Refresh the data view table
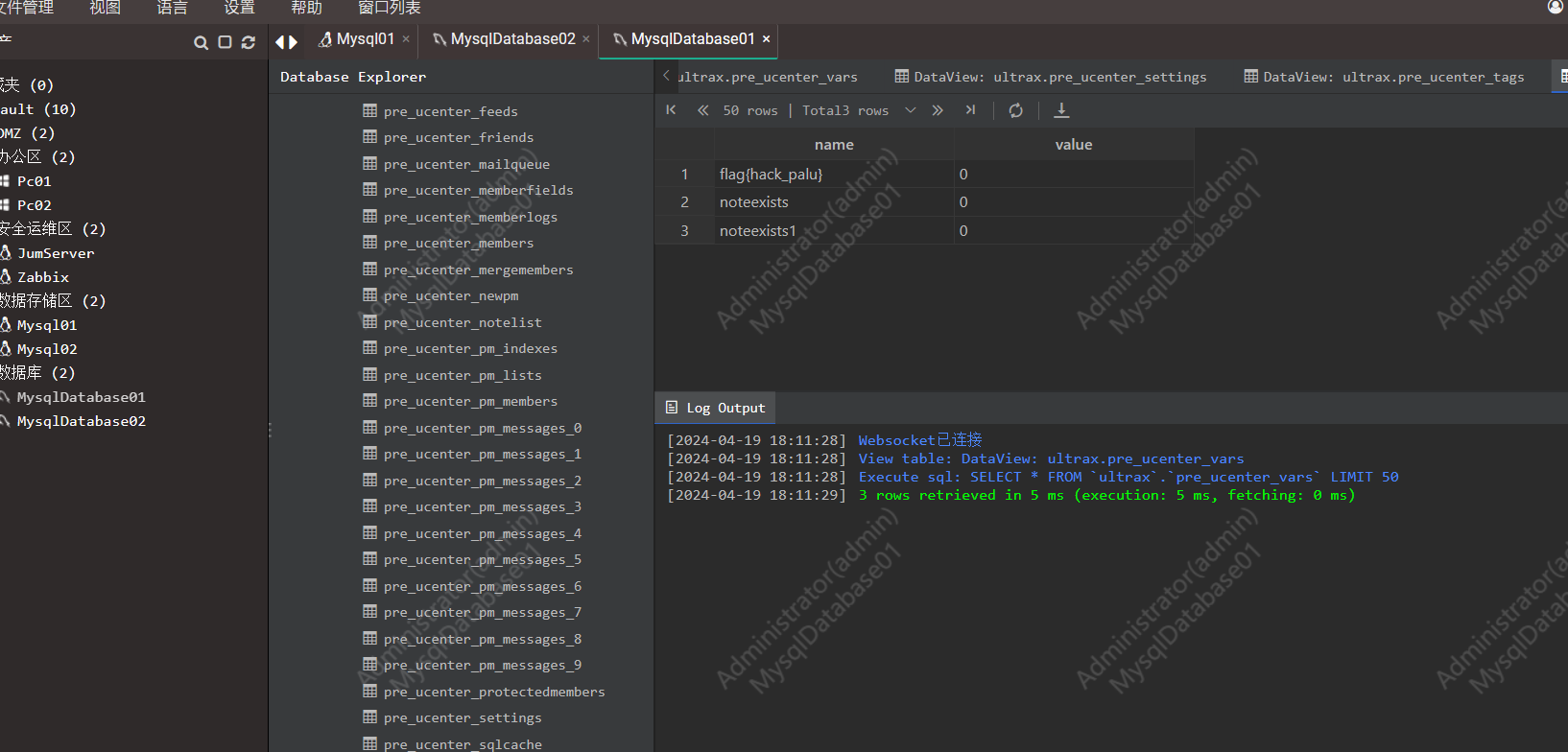The width and height of the screenshot is (1568, 752). [1016, 110]
